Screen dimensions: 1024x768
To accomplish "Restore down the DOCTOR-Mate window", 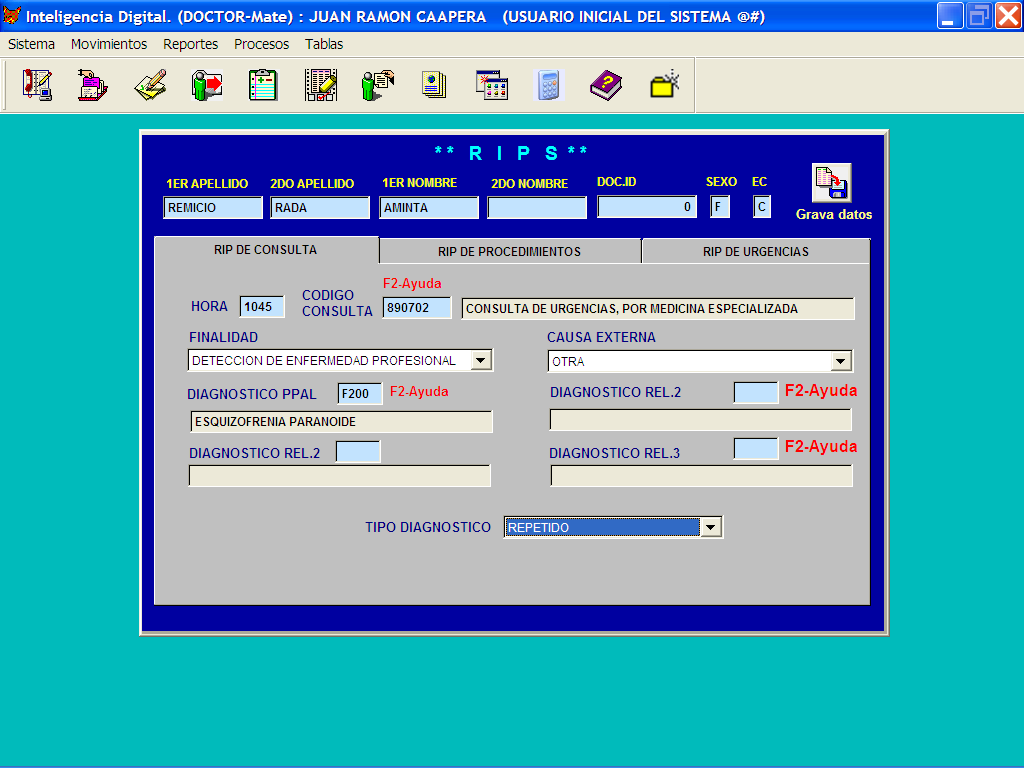I will point(979,15).
